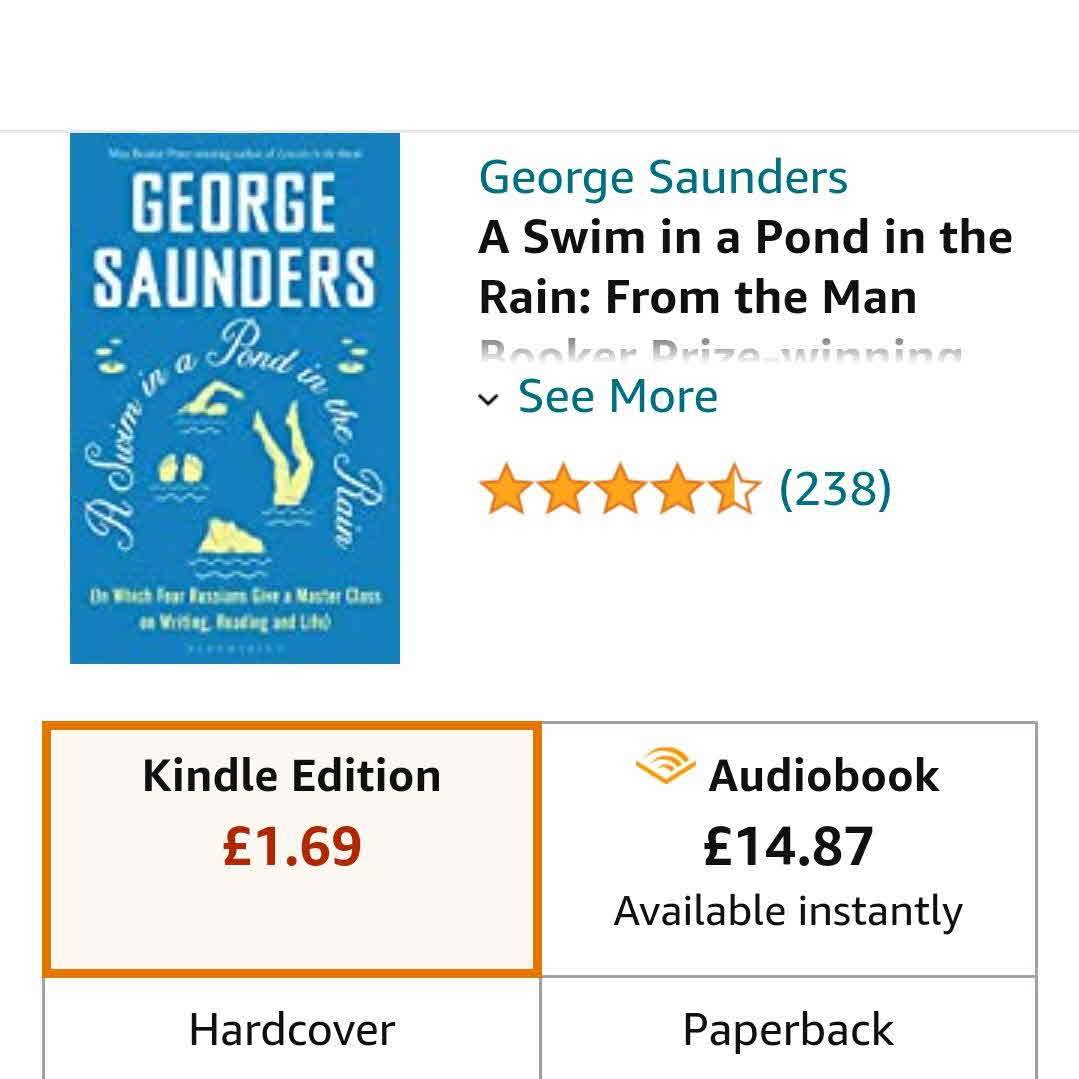Select the Kindle Edition format

click(x=292, y=848)
